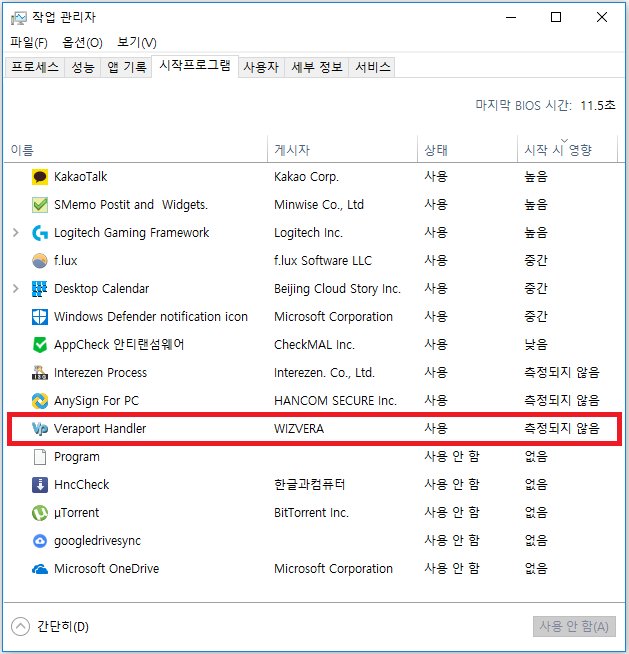629x654 pixels.
Task: Click the blank Program file icon
Action: coord(40,457)
